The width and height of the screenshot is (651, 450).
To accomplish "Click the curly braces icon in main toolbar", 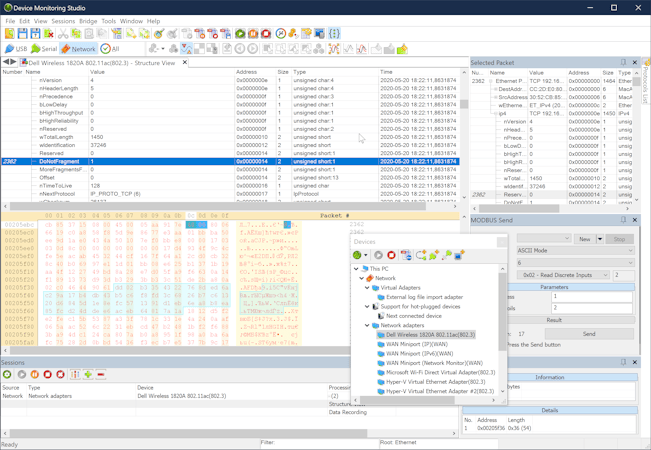I will (x=334, y=34).
